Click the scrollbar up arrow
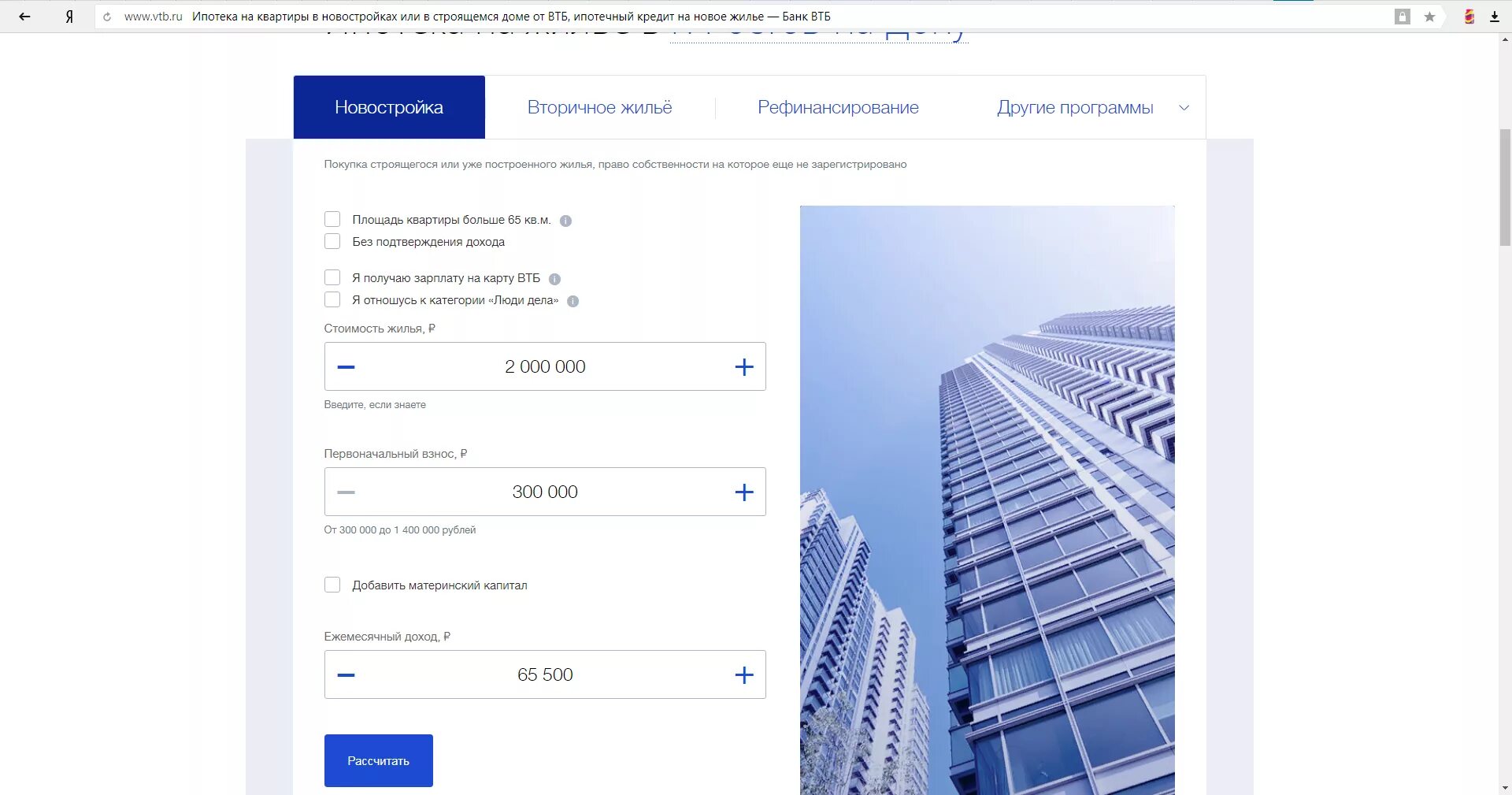Image resolution: width=1512 pixels, height=795 pixels. click(x=1505, y=39)
